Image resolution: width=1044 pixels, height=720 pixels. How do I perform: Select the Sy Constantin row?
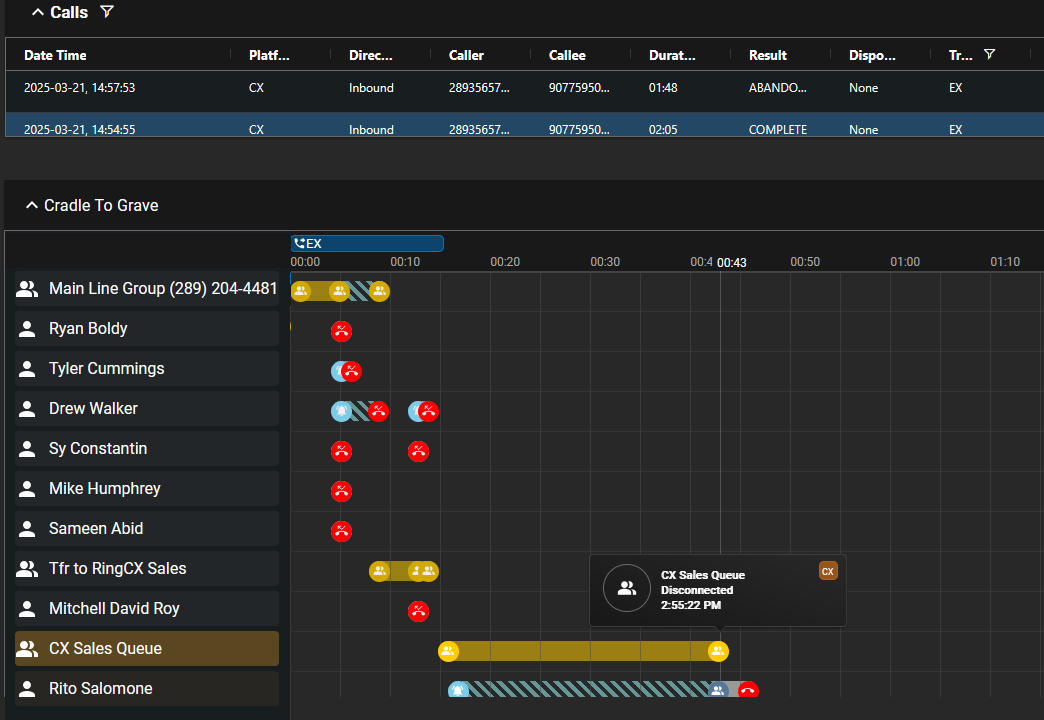coord(146,448)
